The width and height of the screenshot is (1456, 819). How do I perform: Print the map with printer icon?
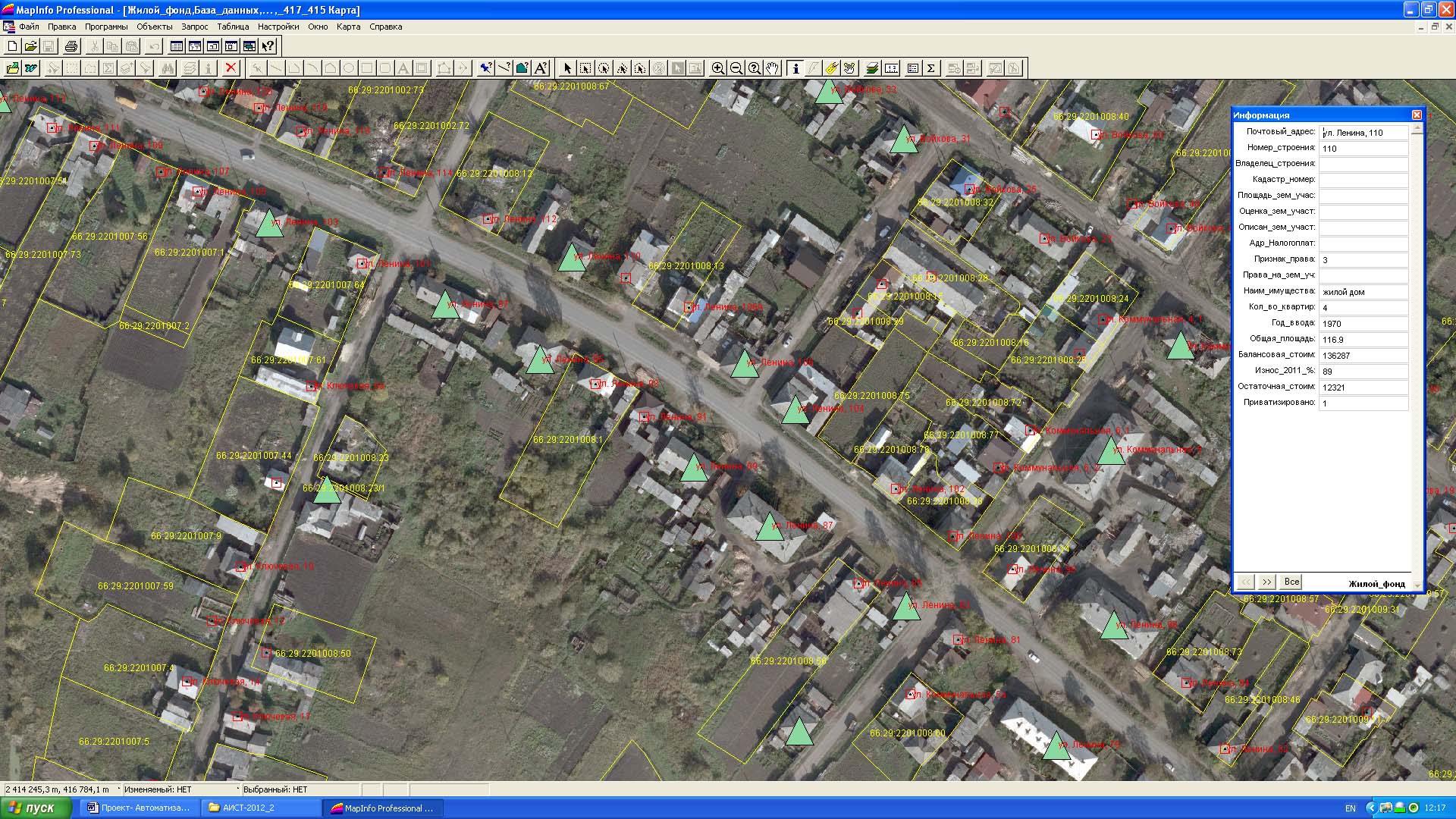tap(71, 46)
